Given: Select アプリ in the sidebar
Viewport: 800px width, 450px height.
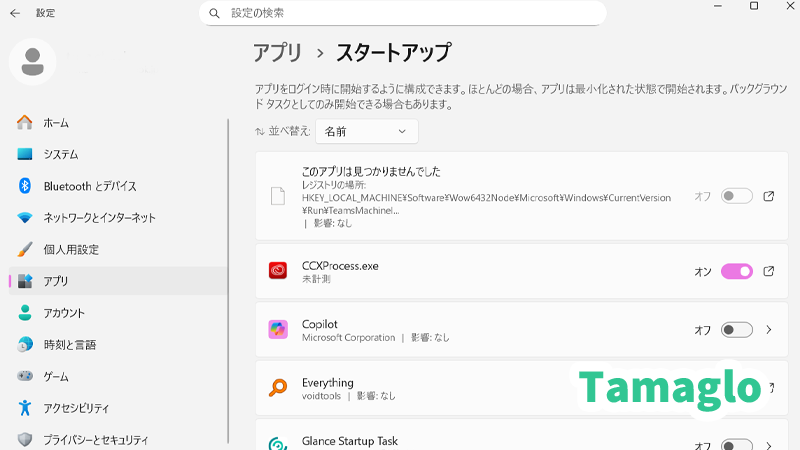Looking at the screenshot, I should click(x=118, y=281).
